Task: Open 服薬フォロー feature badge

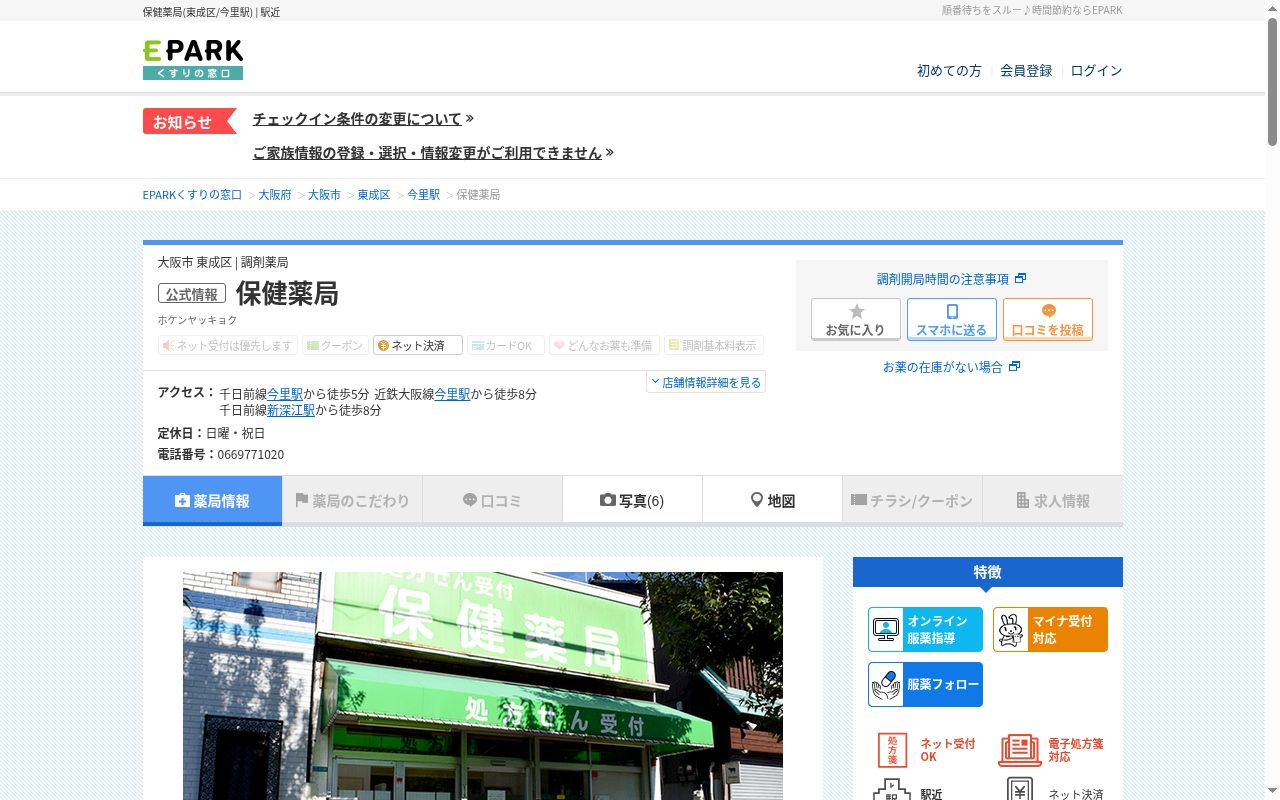Action: 925,685
